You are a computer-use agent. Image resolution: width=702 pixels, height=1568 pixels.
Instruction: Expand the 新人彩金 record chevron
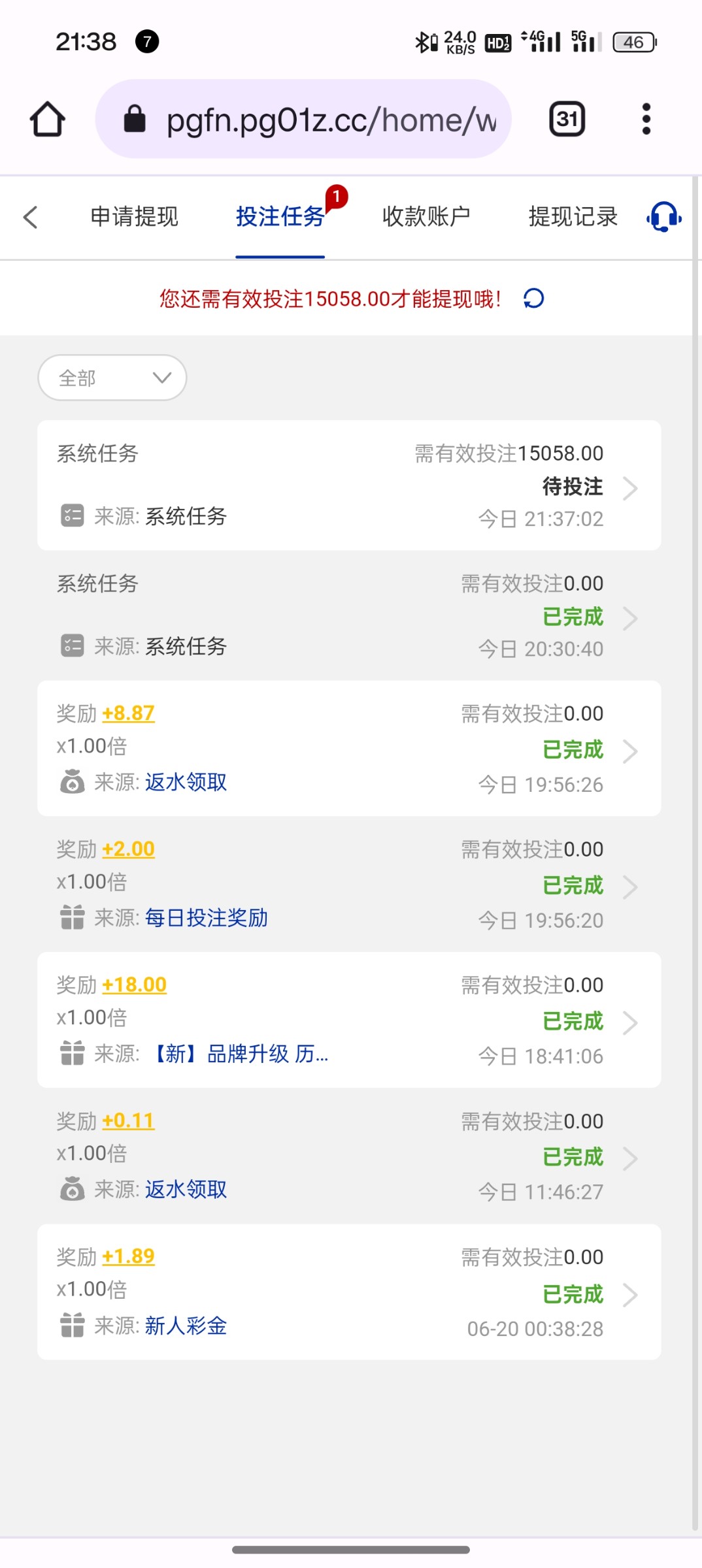(630, 1295)
